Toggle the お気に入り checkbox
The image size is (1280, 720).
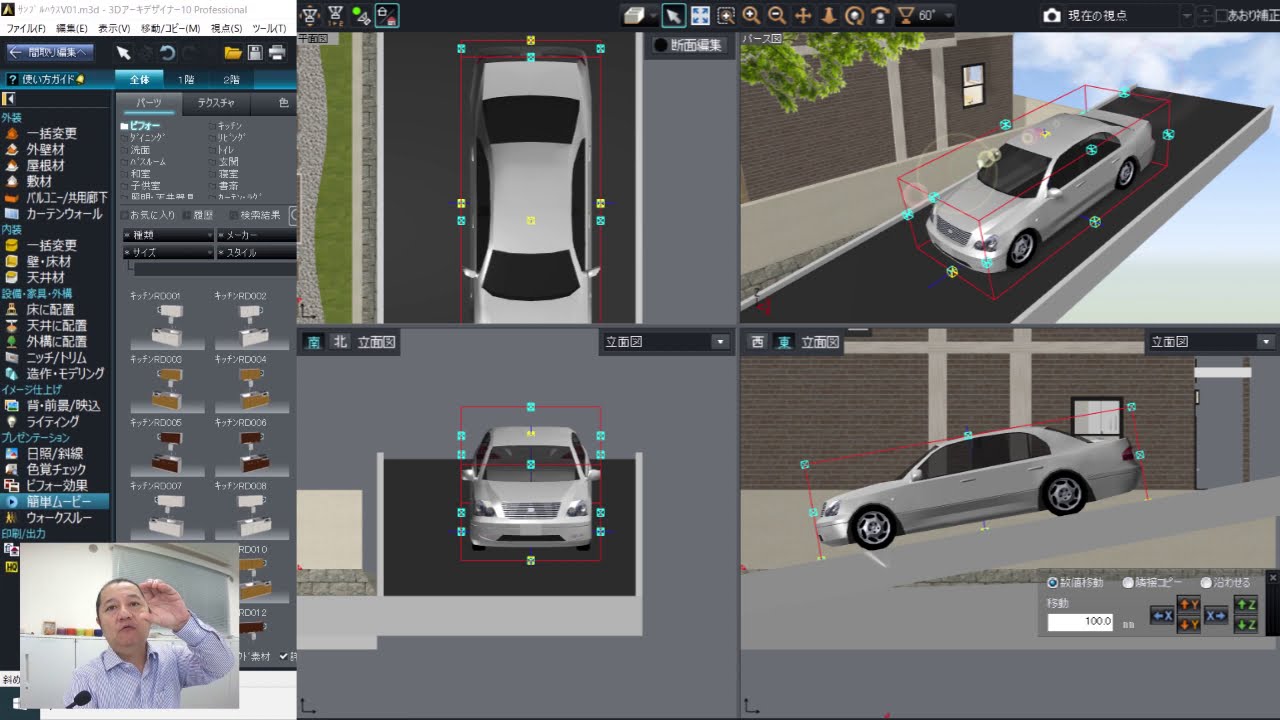[x=125, y=215]
